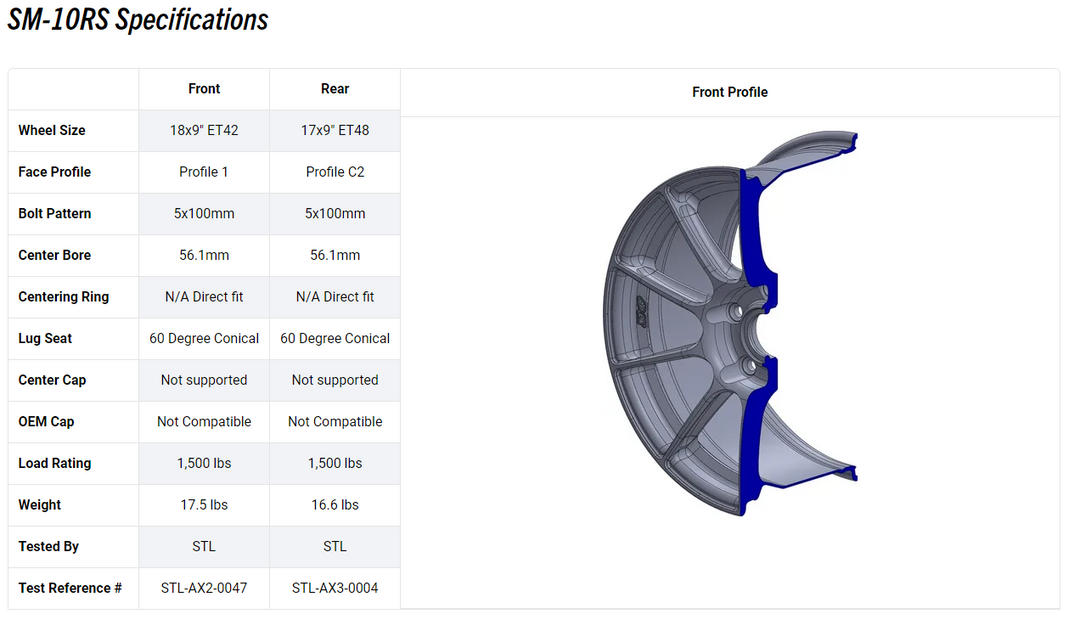Click the rear Not supported cell
Image resolution: width=1080 pixels, height=631 pixels.
pos(335,380)
